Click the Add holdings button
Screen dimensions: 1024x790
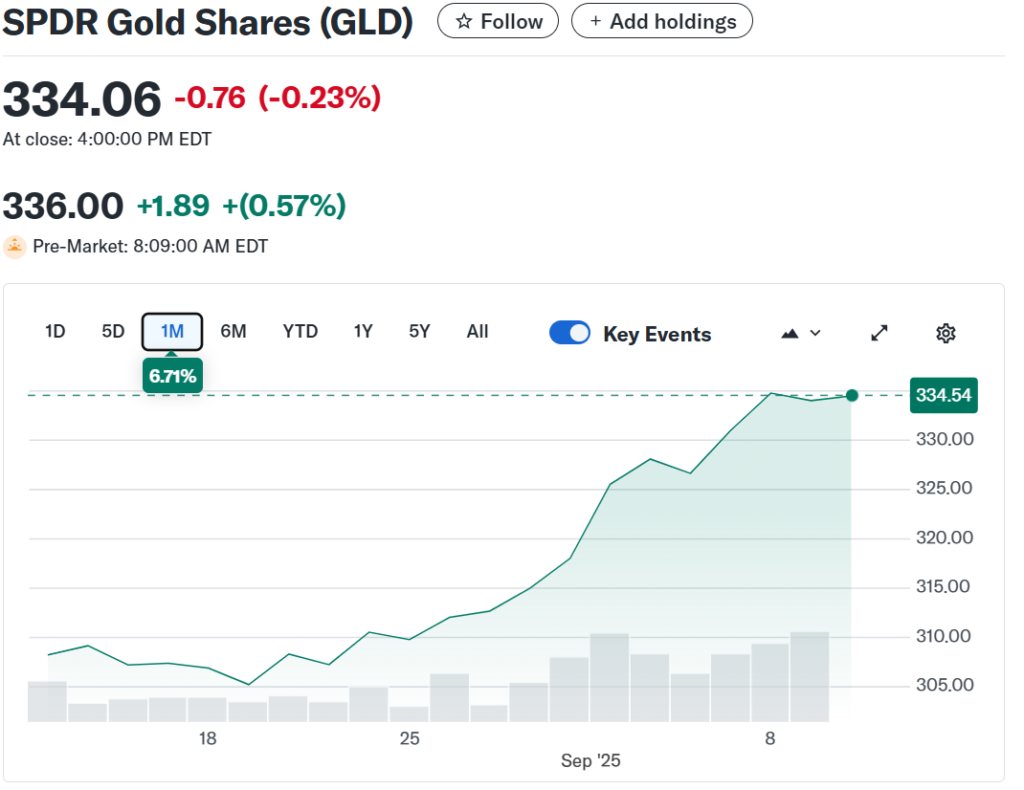click(x=662, y=21)
